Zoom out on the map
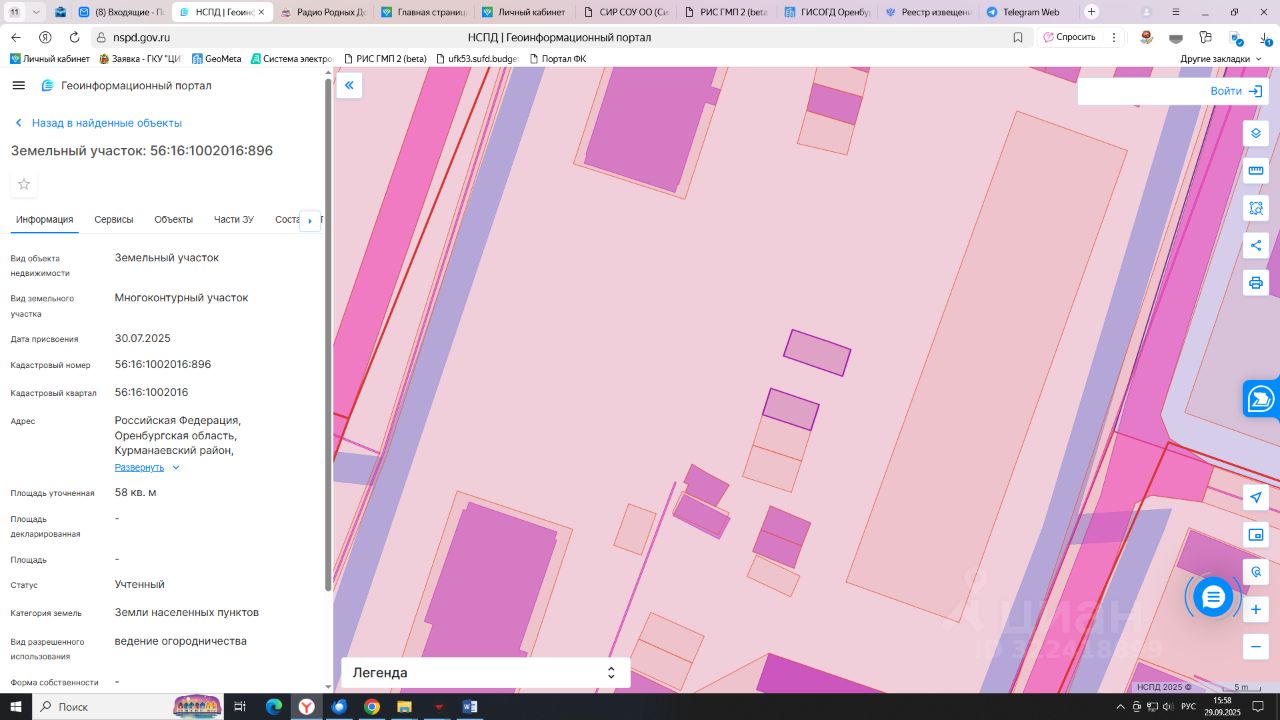Image resolution: width=1280 pixels, height=720 pixels. pyautogui.click(x=1256, y=646)
